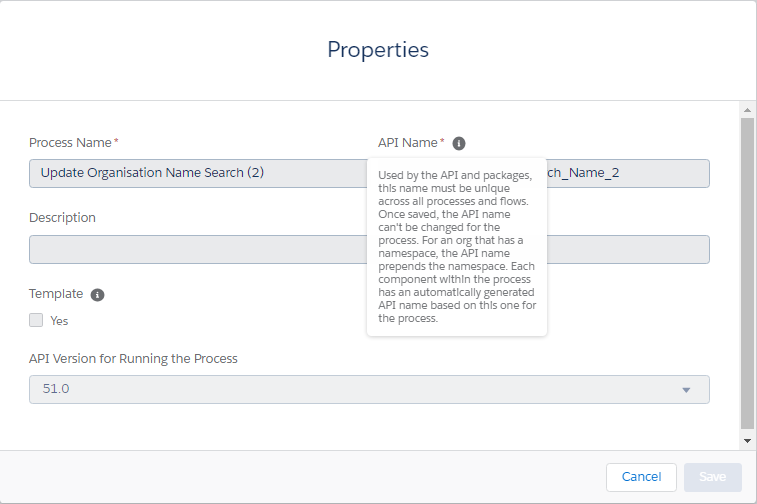Click the API Name info icon
Image resolution: width=757 pixels, height=504 pixels.
459,143
